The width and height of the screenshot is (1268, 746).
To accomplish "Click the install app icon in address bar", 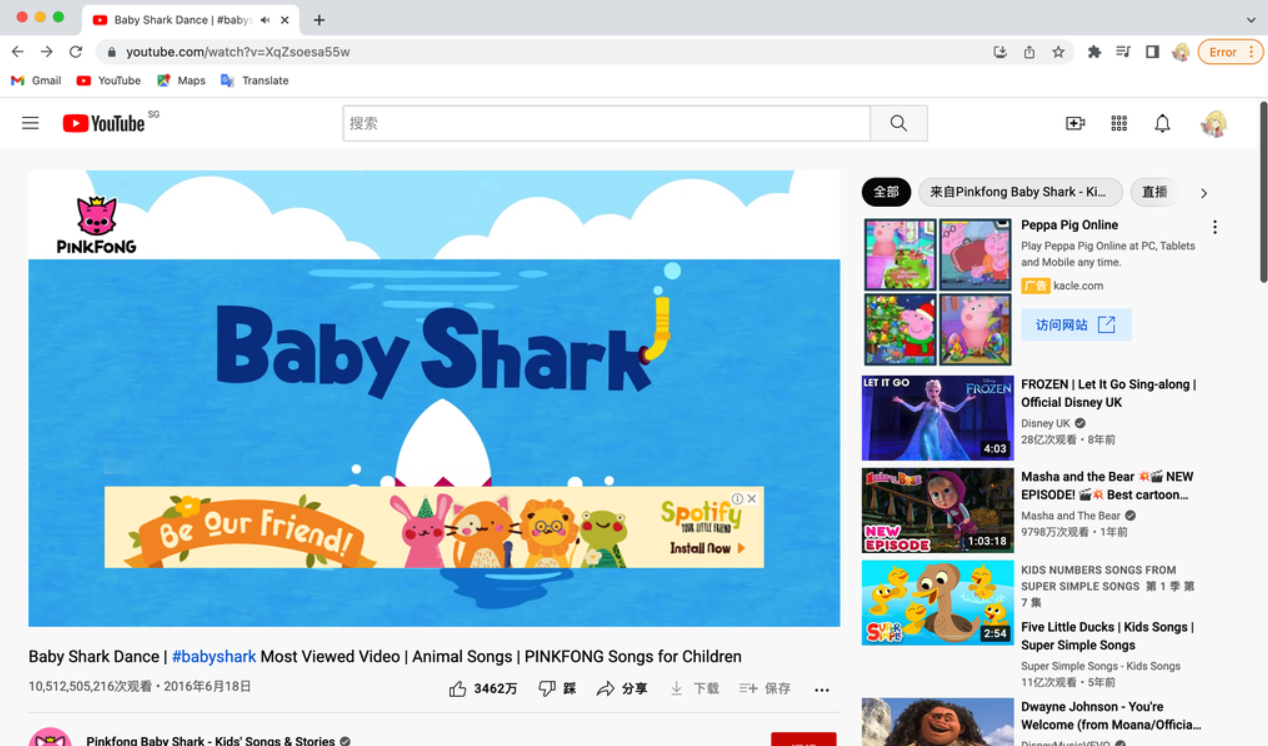I will [x=1000, y=52].
